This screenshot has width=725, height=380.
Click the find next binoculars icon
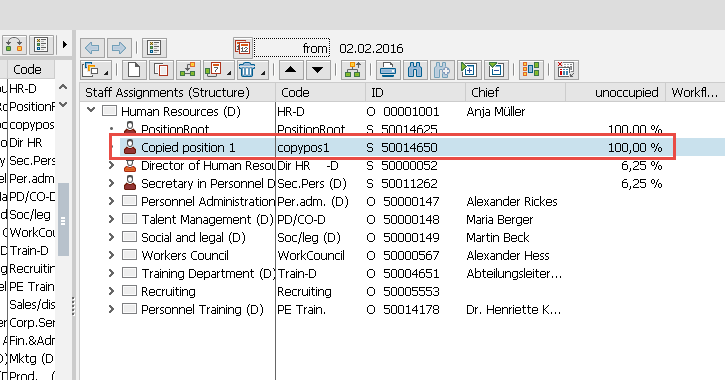442,70
